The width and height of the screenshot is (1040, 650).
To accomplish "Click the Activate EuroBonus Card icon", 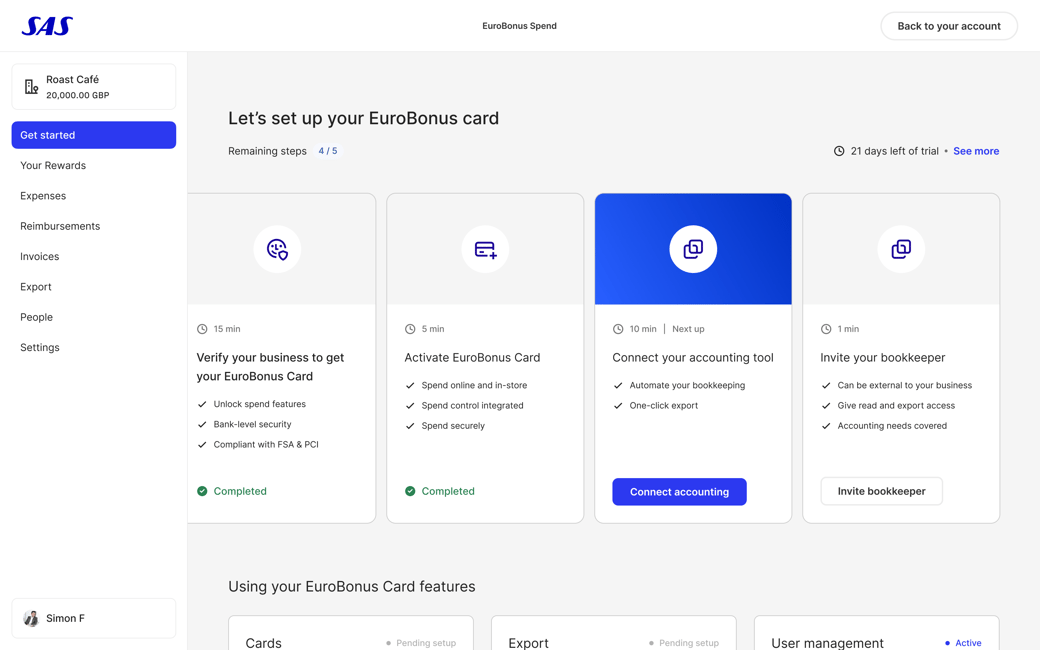I will click(485, 249).
